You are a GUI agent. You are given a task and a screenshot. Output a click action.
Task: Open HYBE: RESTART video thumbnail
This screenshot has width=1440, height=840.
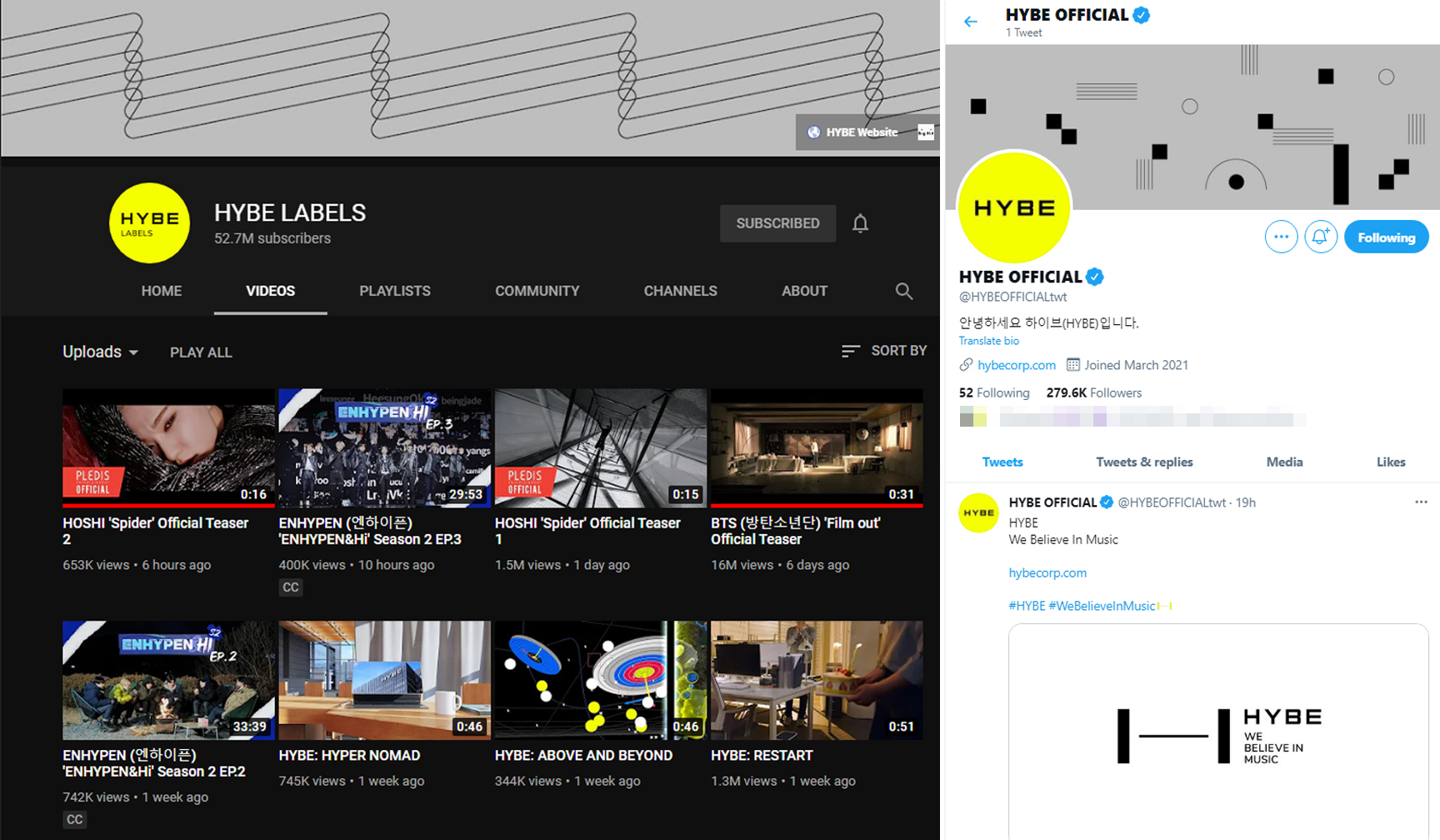[x=816, y=680]
